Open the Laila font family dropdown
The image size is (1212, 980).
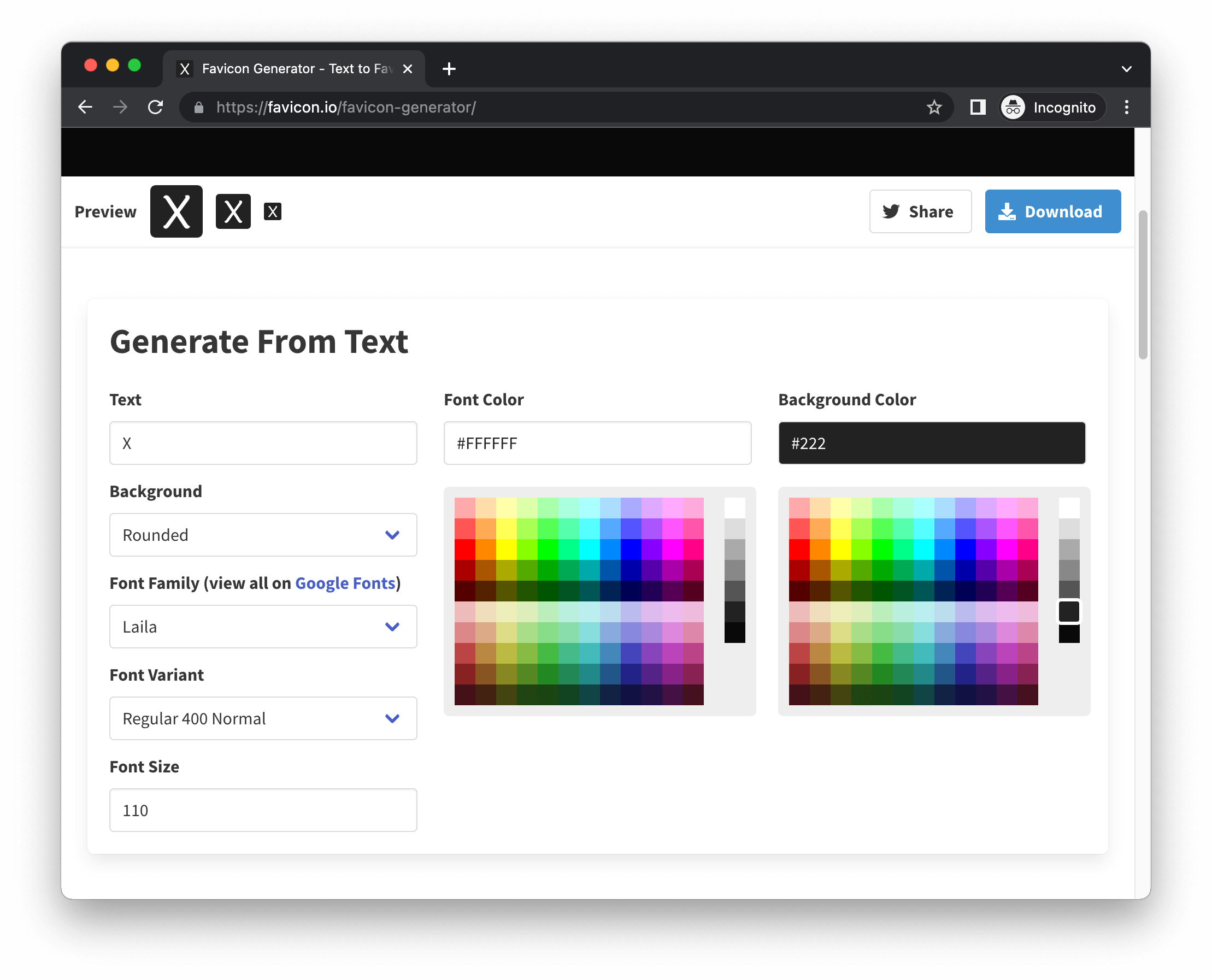point(263,627)
